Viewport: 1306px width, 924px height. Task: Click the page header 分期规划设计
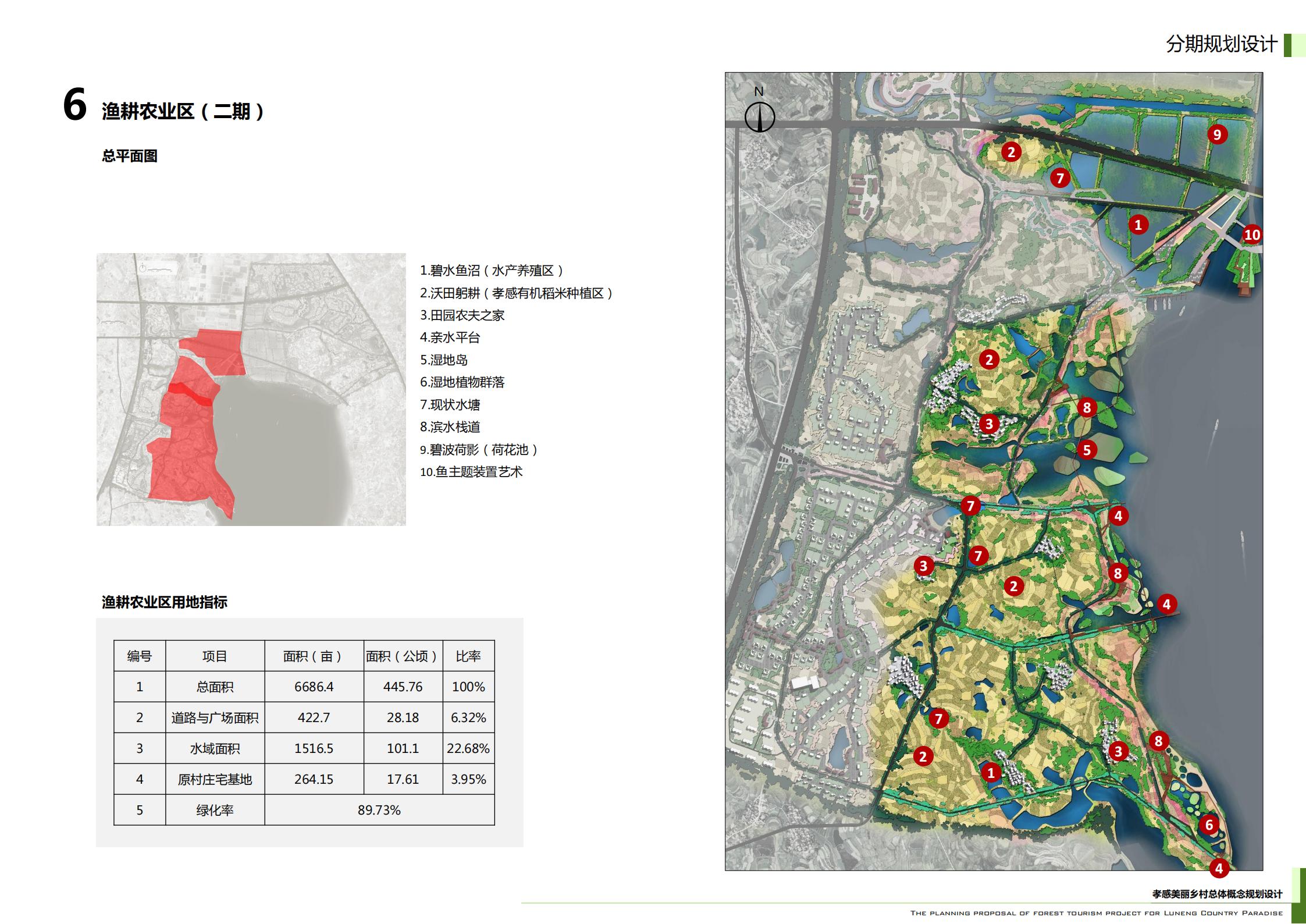1222,44
